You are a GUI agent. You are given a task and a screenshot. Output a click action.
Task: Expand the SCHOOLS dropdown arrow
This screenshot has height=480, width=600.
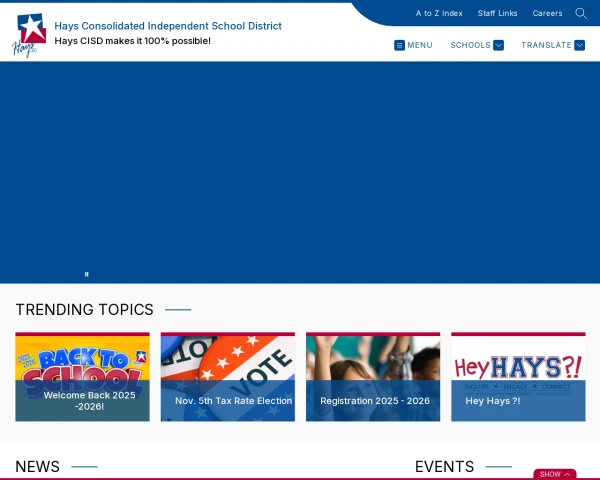tap(498, 45)
